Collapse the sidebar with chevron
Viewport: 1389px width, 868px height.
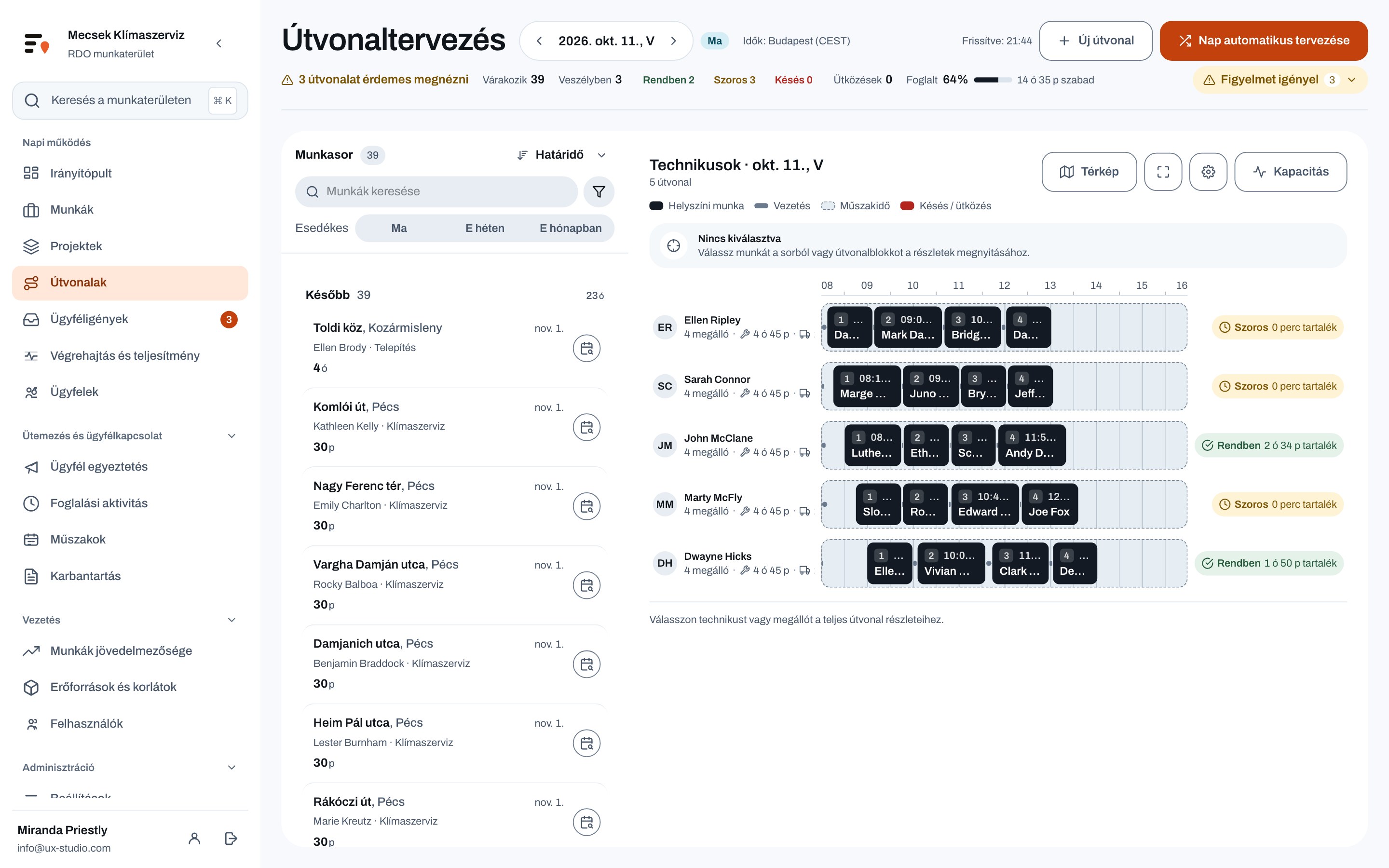(218, 43)
